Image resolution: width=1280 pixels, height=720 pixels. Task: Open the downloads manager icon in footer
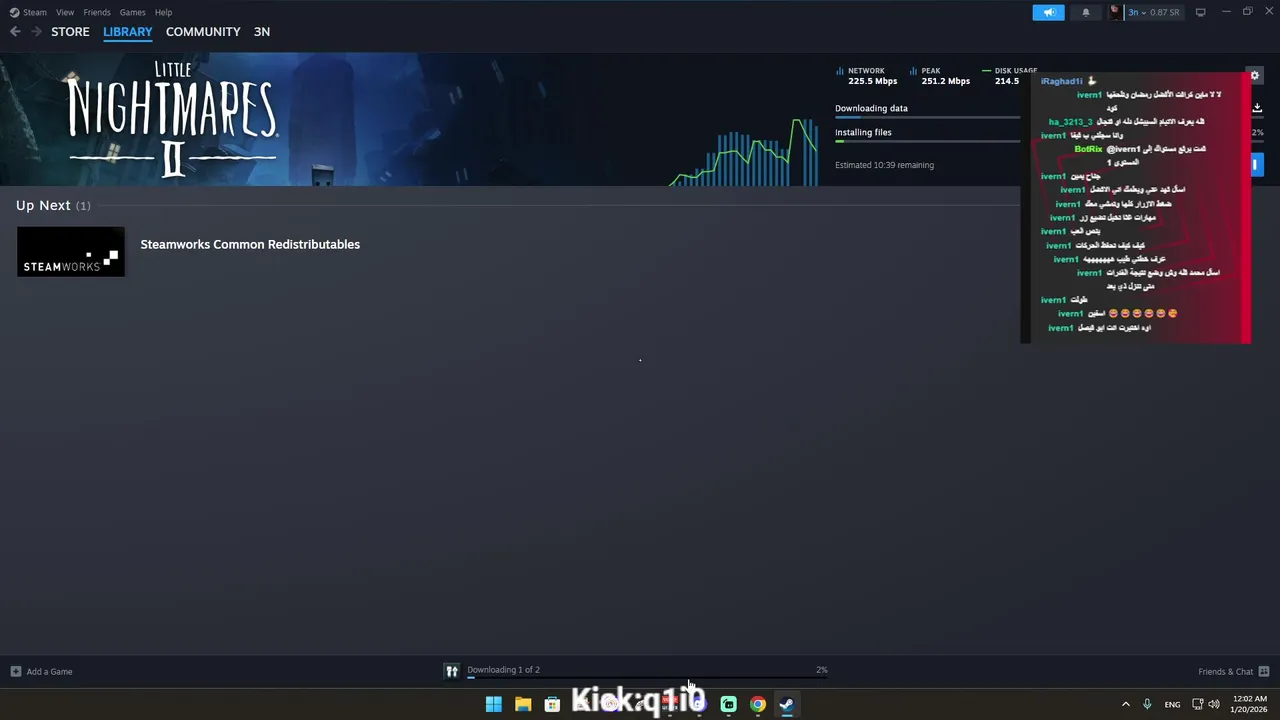pos(452,671)
